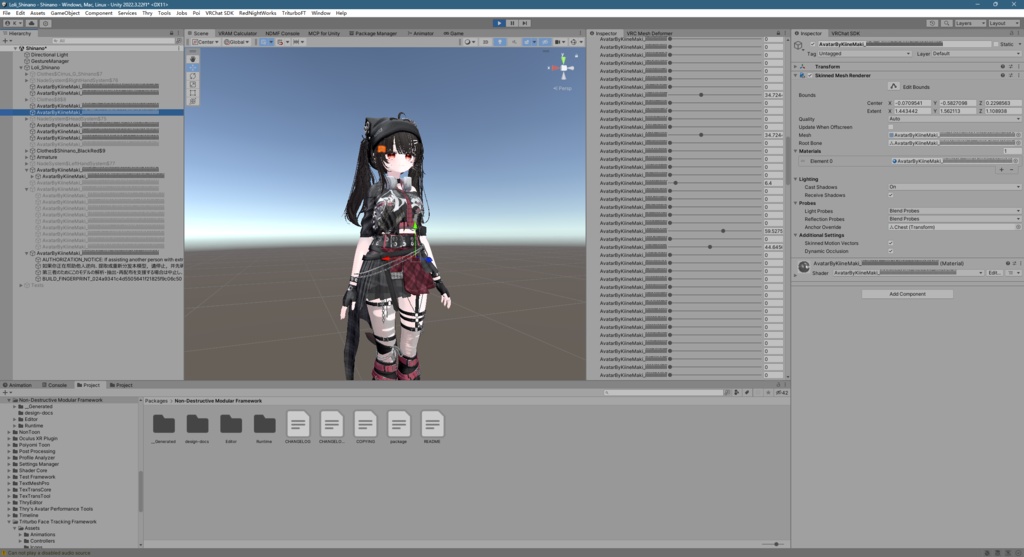The image size is (1024, 557).
Task: Open the VRChat SDK menu
Action: 219,13
